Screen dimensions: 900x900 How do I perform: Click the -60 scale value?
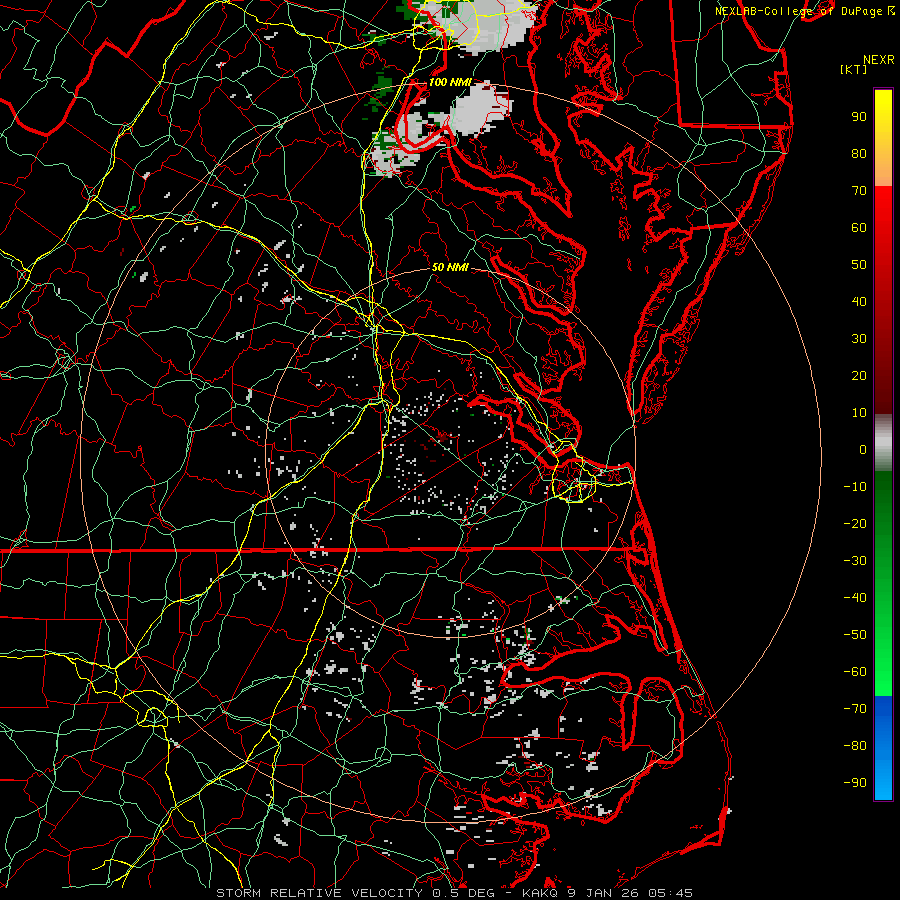pos(855,672)
